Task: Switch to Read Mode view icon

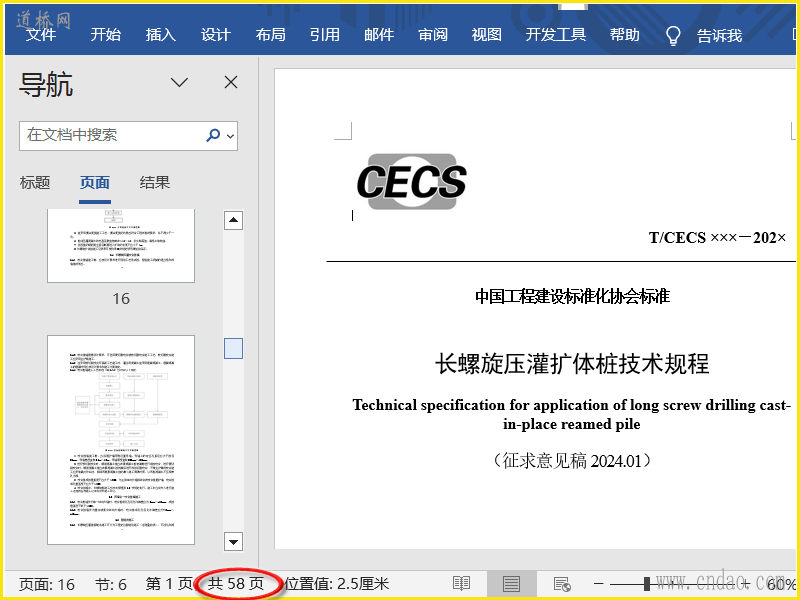Action: (461, 584)
